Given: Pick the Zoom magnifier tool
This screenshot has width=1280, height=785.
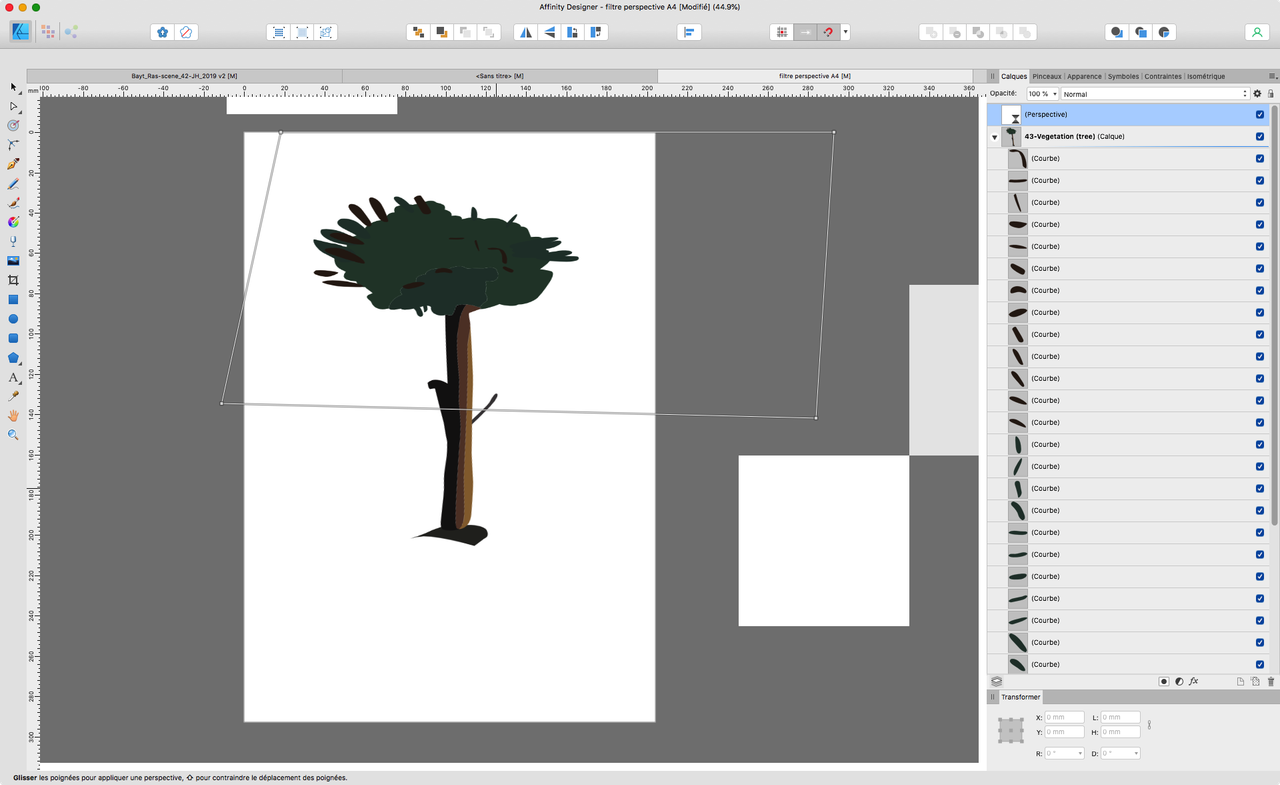Looking at the screenshot, I should tap(13, 435).
